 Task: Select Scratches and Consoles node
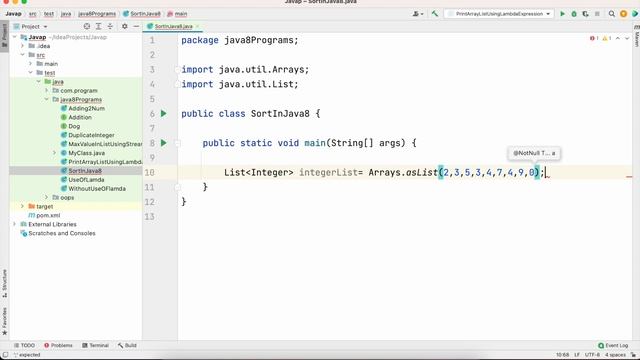tap(58, 233)
